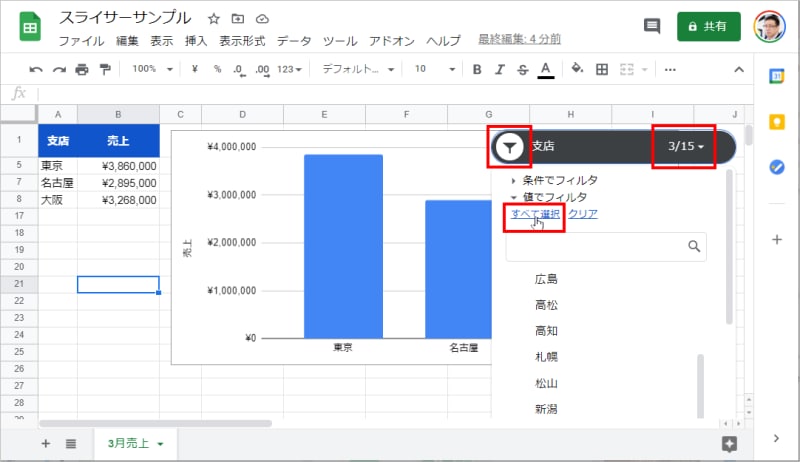Toggle 高松 in the filter list

click(546, 305)
